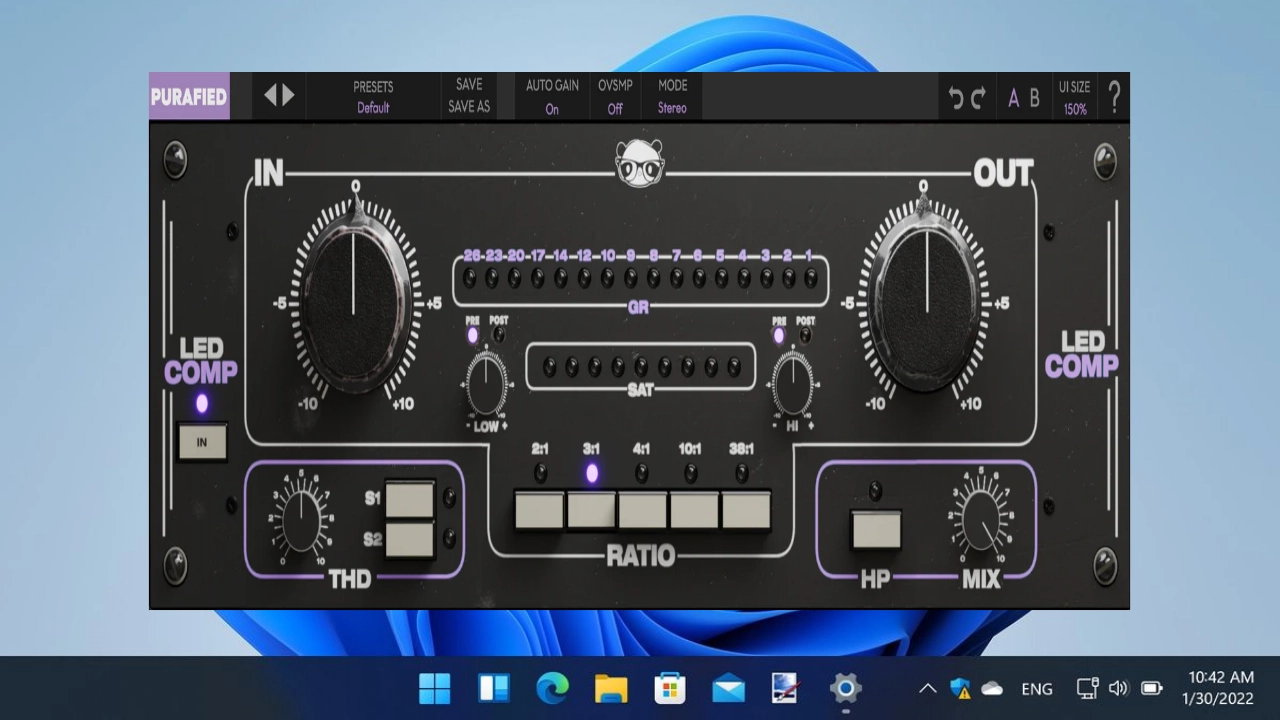Viewport: 1280px width, 720px height.
Task: Set HI filter to POST LED
Action: [805, 336]
